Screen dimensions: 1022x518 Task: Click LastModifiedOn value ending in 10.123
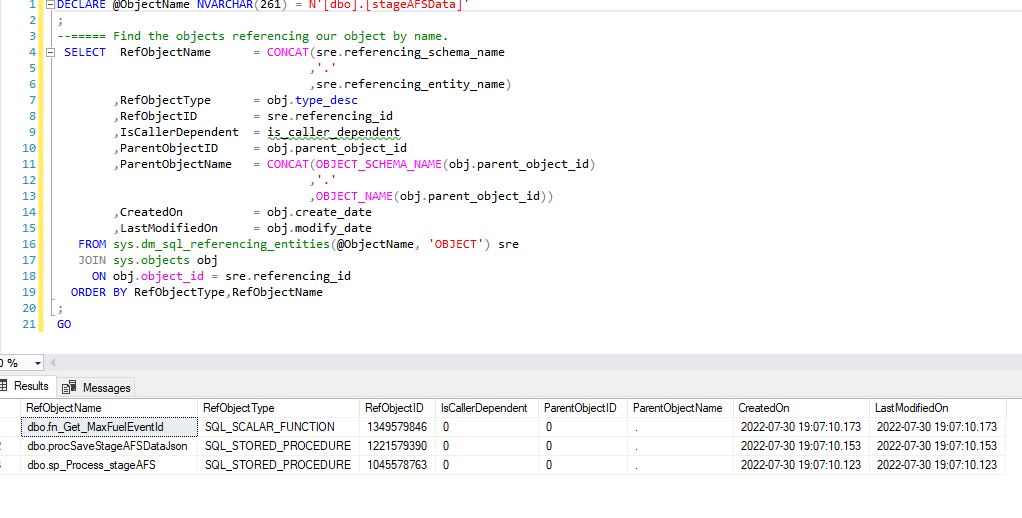click(938, 465)
